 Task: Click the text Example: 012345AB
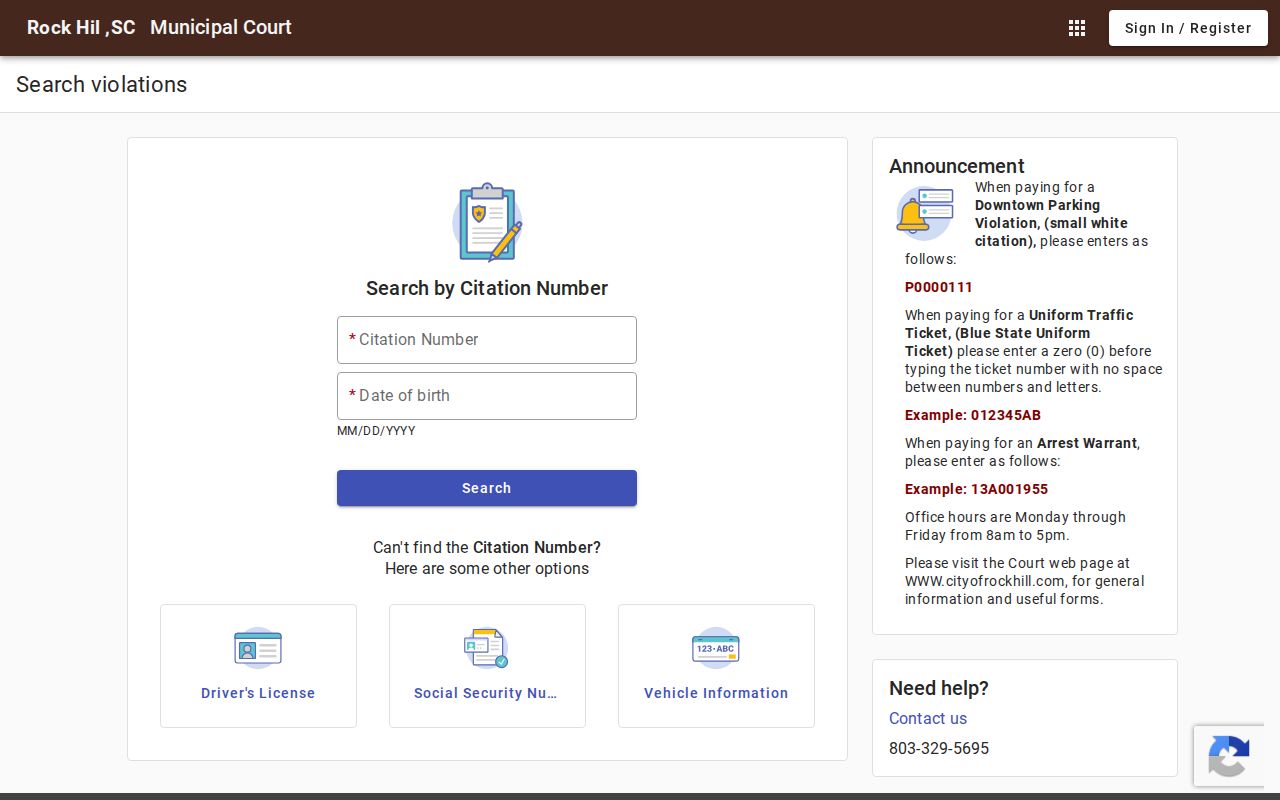pyautogui.click(x=973, y=415)
